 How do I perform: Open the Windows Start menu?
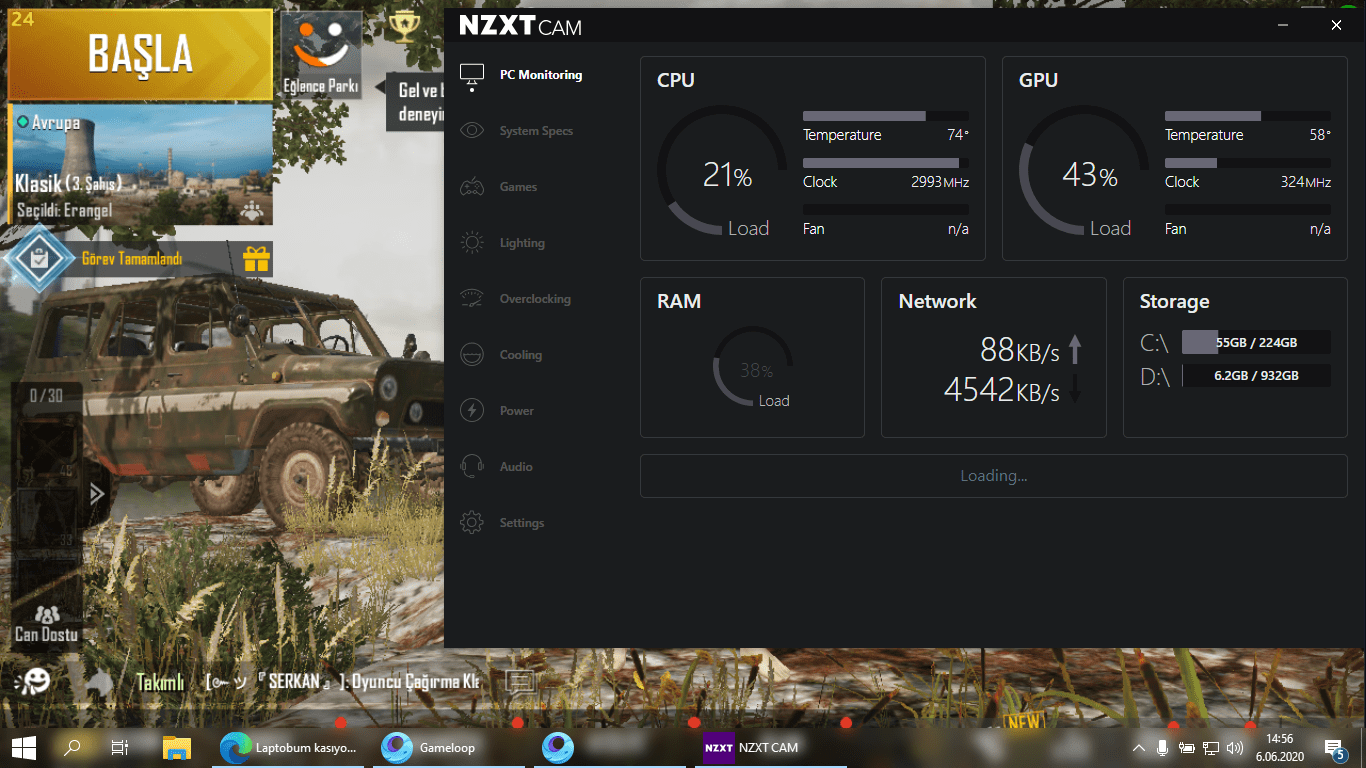23,747
